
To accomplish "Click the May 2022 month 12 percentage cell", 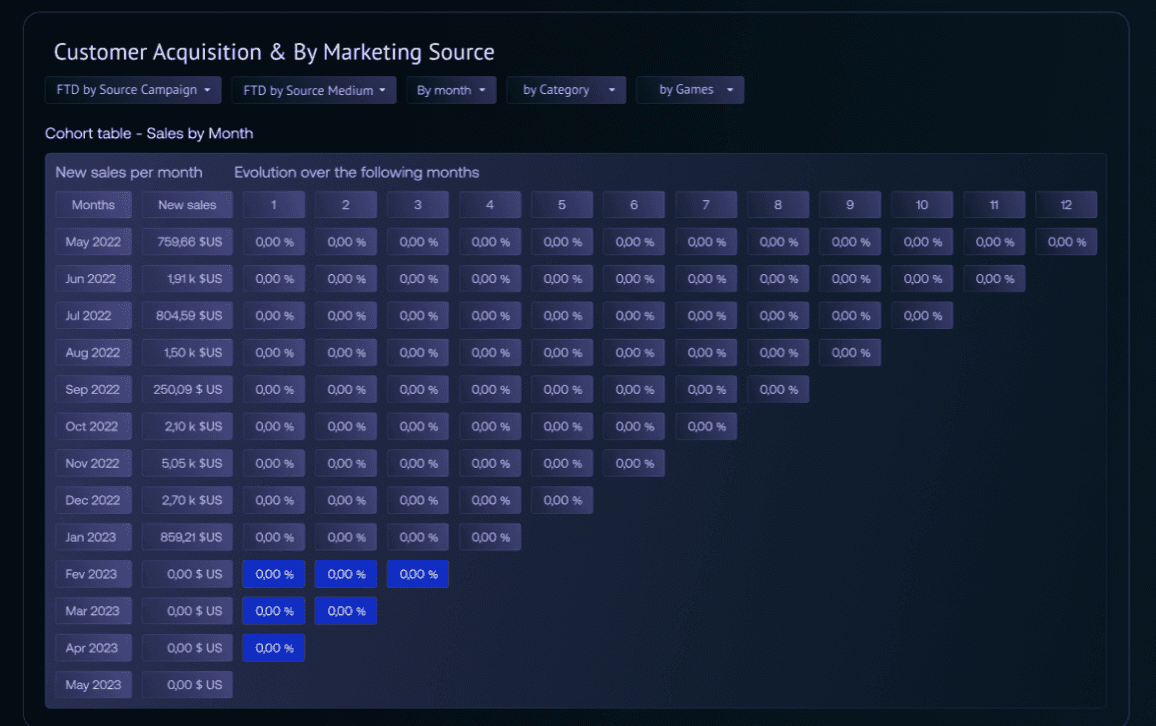I will 1066,242.
